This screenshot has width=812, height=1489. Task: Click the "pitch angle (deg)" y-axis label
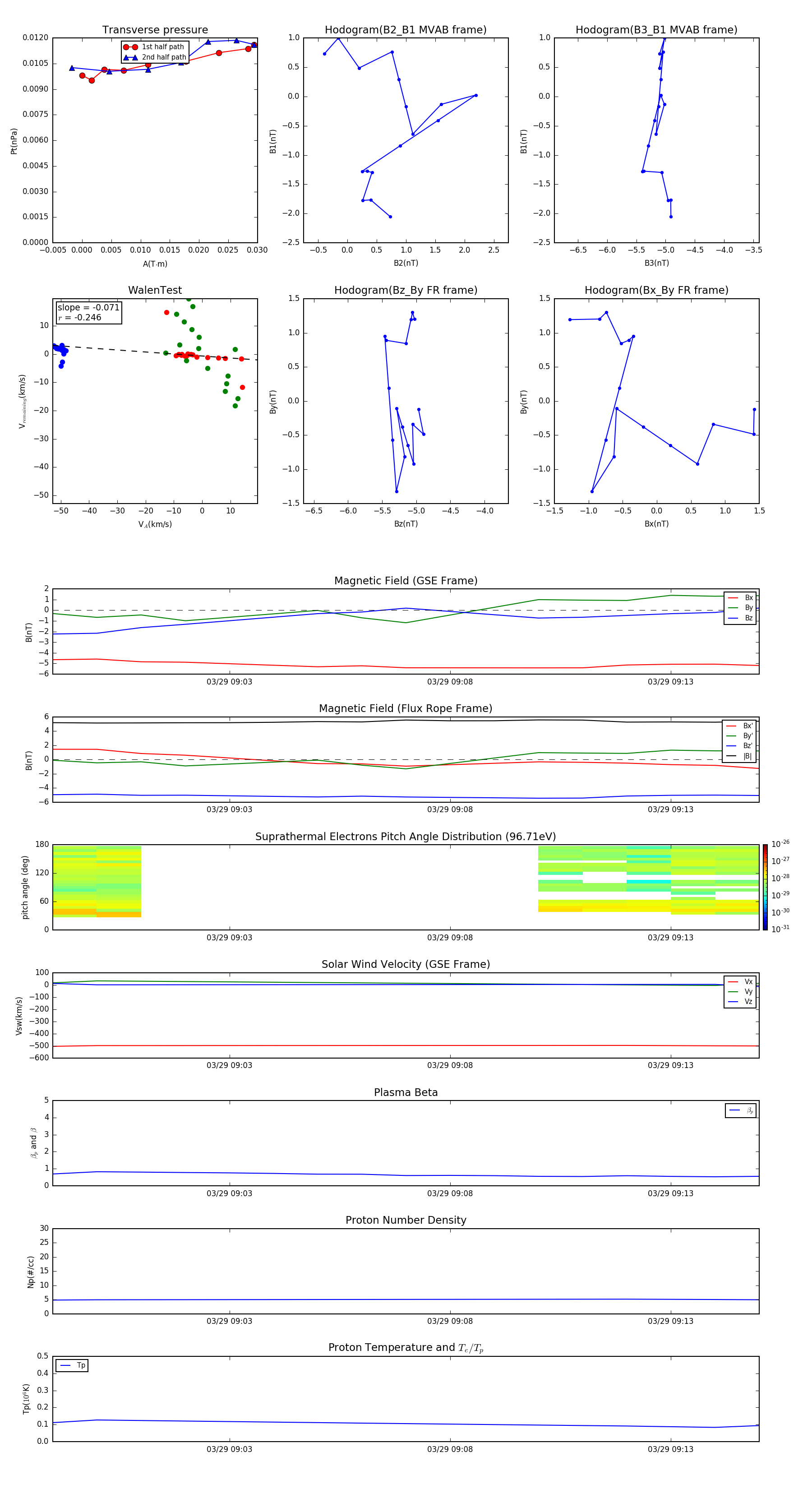25,887
